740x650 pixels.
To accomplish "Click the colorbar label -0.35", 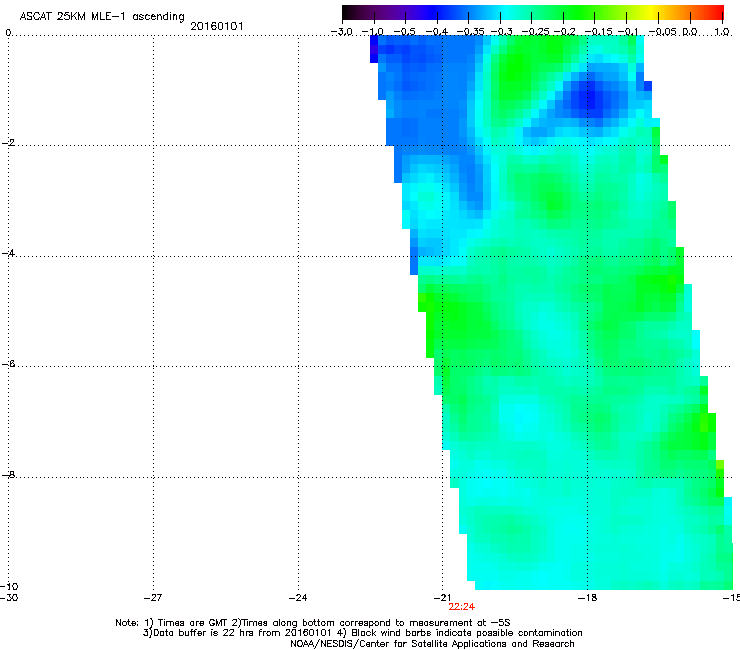I will click(x=471, y=32).
